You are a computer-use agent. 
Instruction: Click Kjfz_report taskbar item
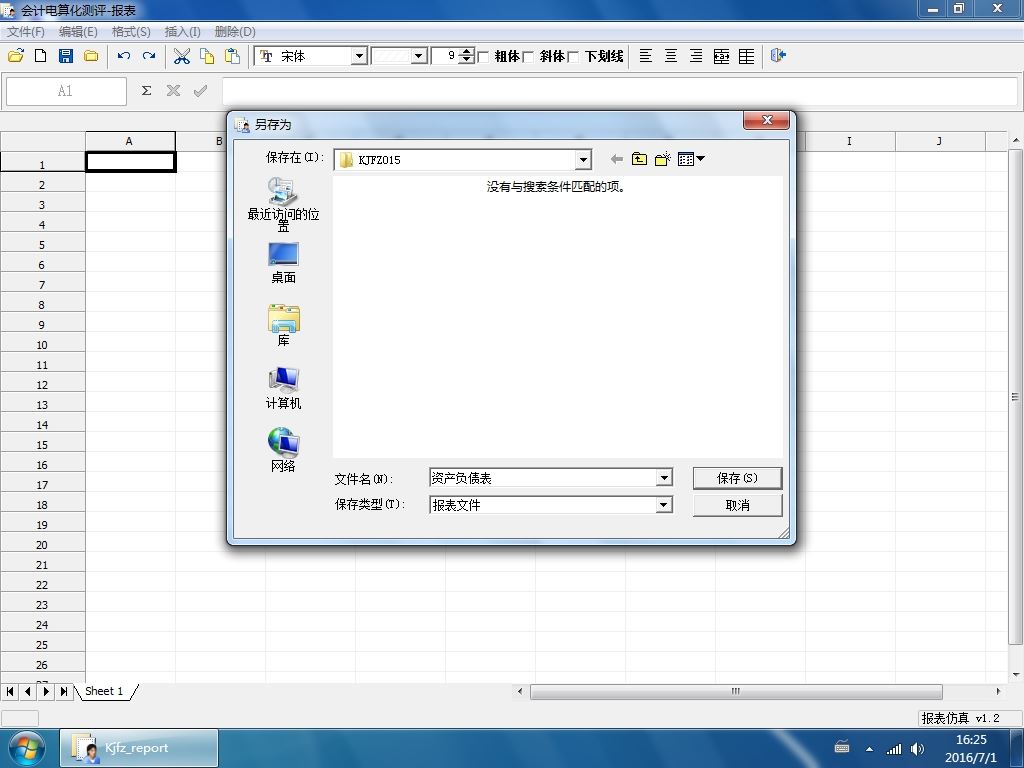138,748
